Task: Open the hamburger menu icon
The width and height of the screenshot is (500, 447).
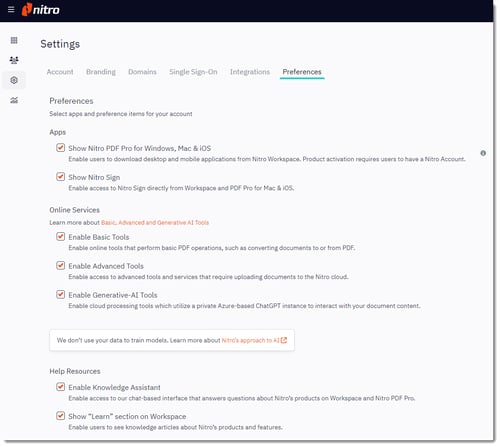Action: click(11, 9)
